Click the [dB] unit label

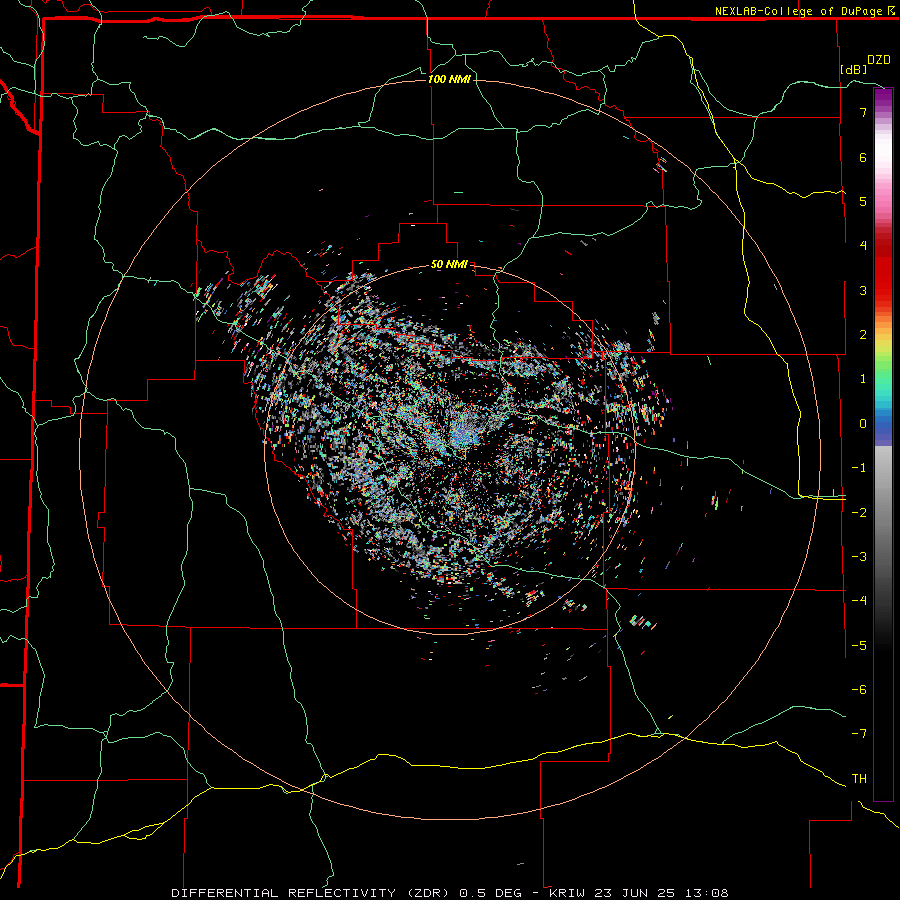(854, 69)
